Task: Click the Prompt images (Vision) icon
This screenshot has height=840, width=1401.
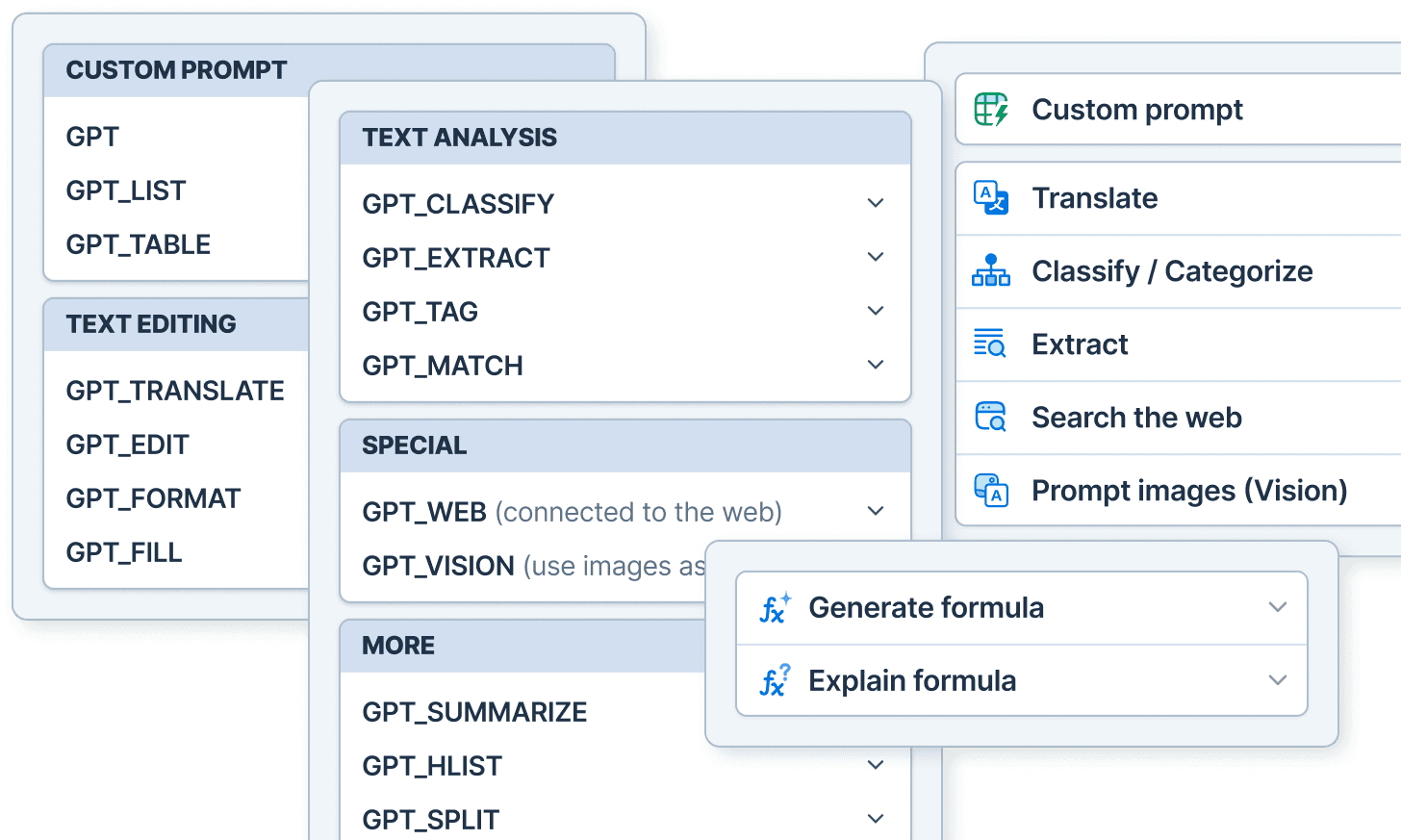Action: 991,490
